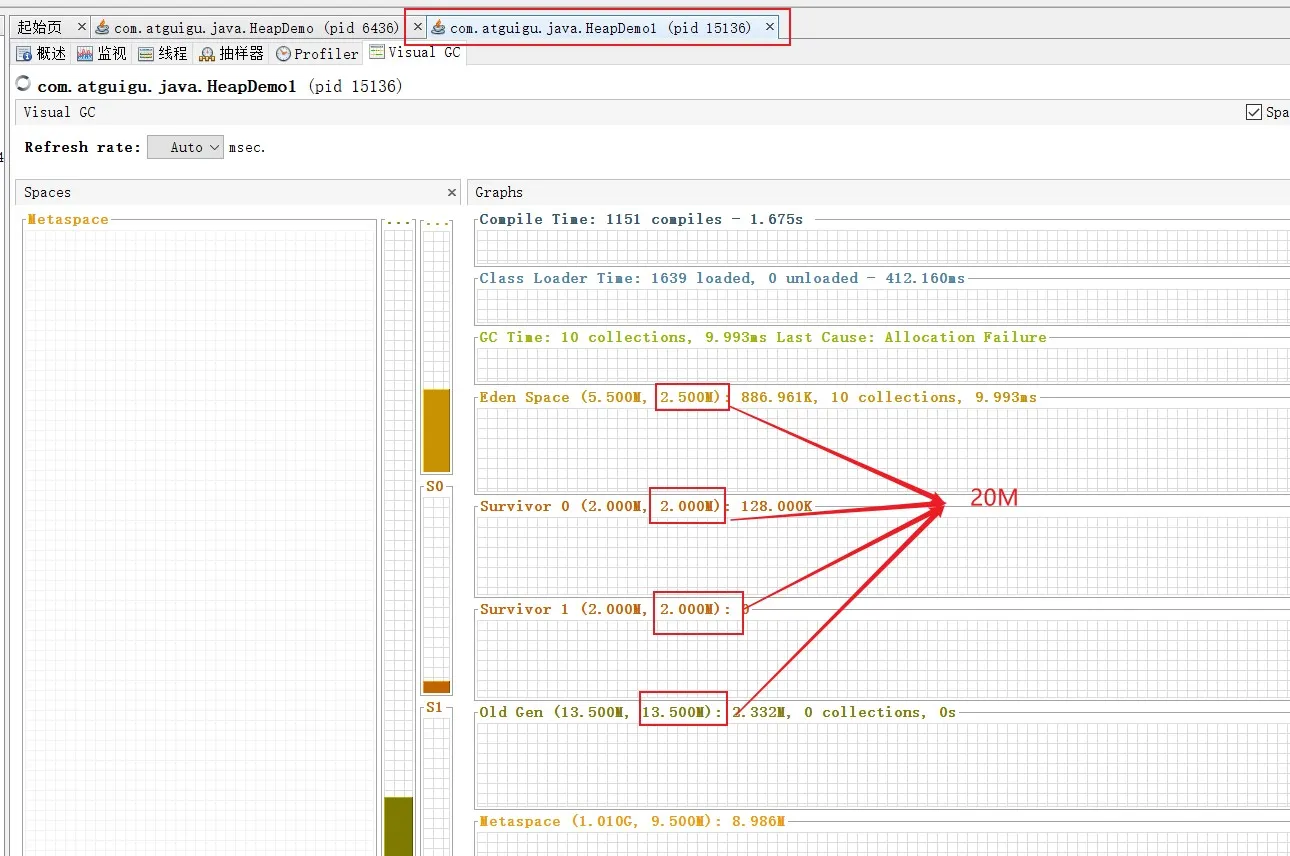The height and width of the screenshot is (856, 1290).
Task: Open the Refresh rate Auto dropdown
Action: click(185, 147)
